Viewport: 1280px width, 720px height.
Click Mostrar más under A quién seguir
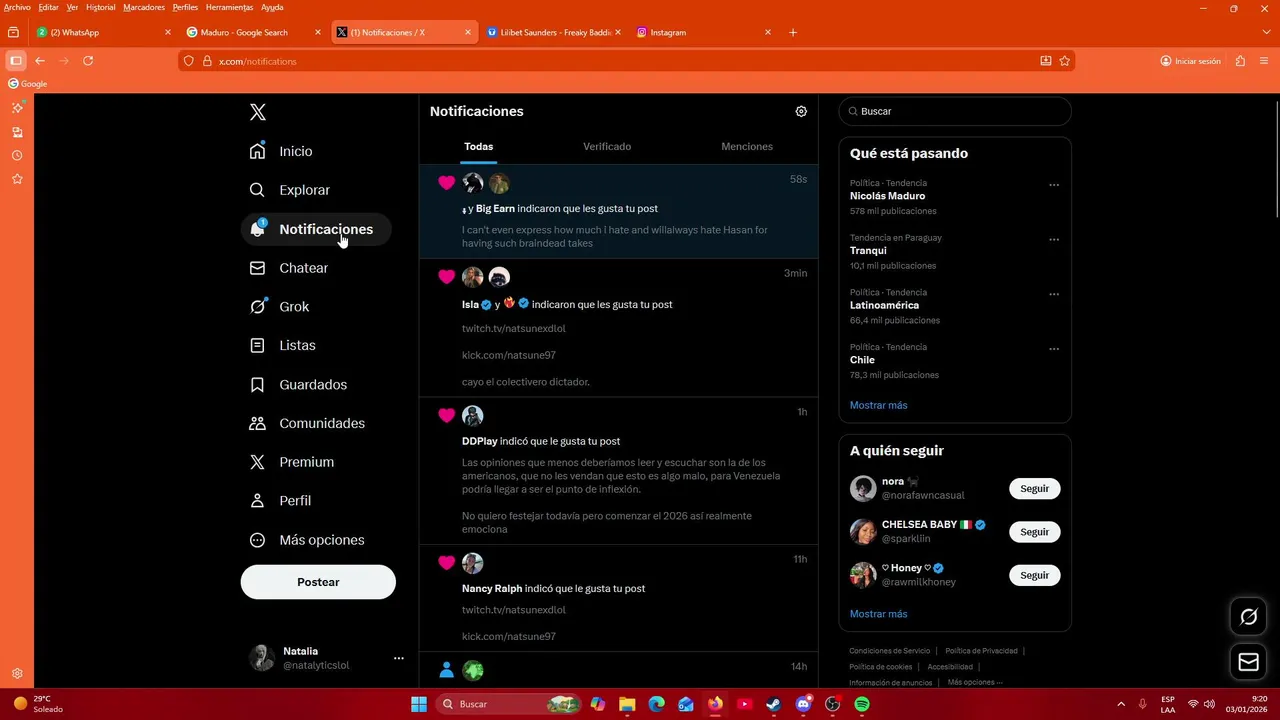pos(878,614)
